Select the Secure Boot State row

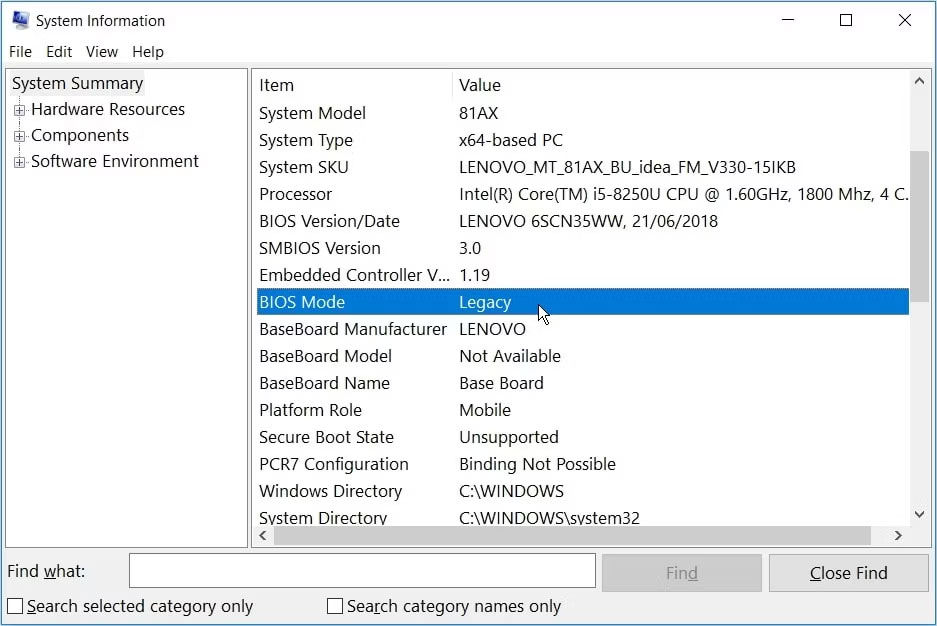[583, 437]
